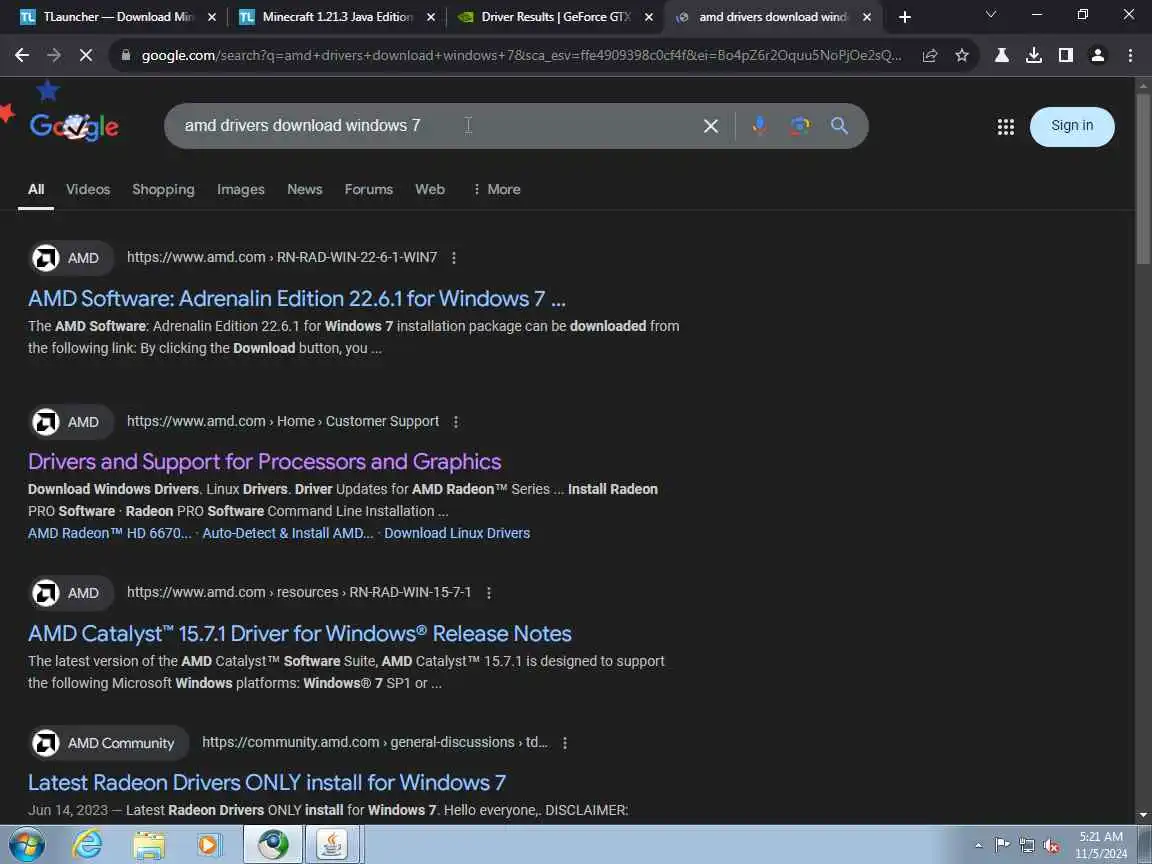1152x864 pixels.
Task: Open a new browser tab
Action: pos(904,17)
